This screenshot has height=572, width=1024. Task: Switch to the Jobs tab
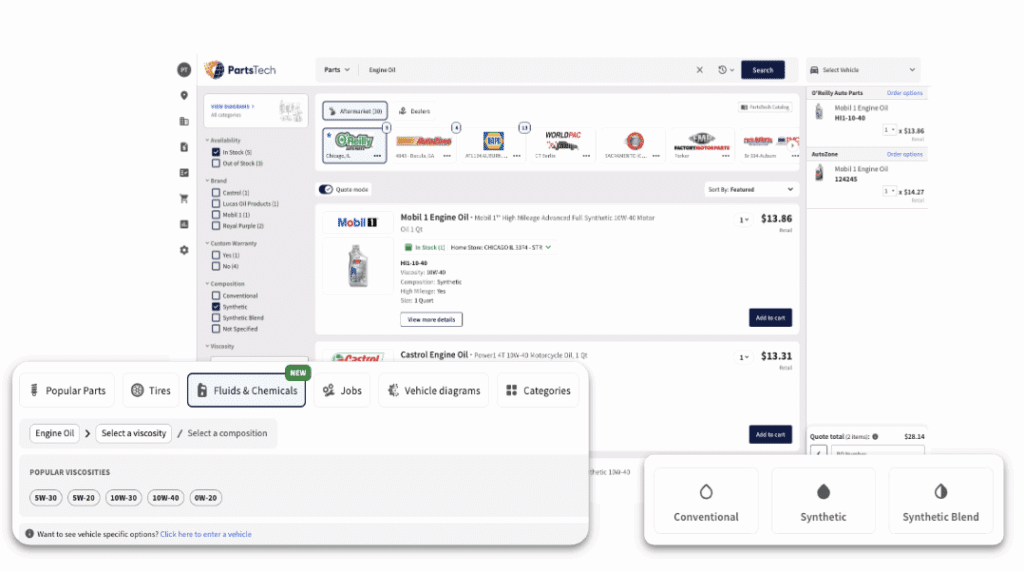tap(342, 390)
